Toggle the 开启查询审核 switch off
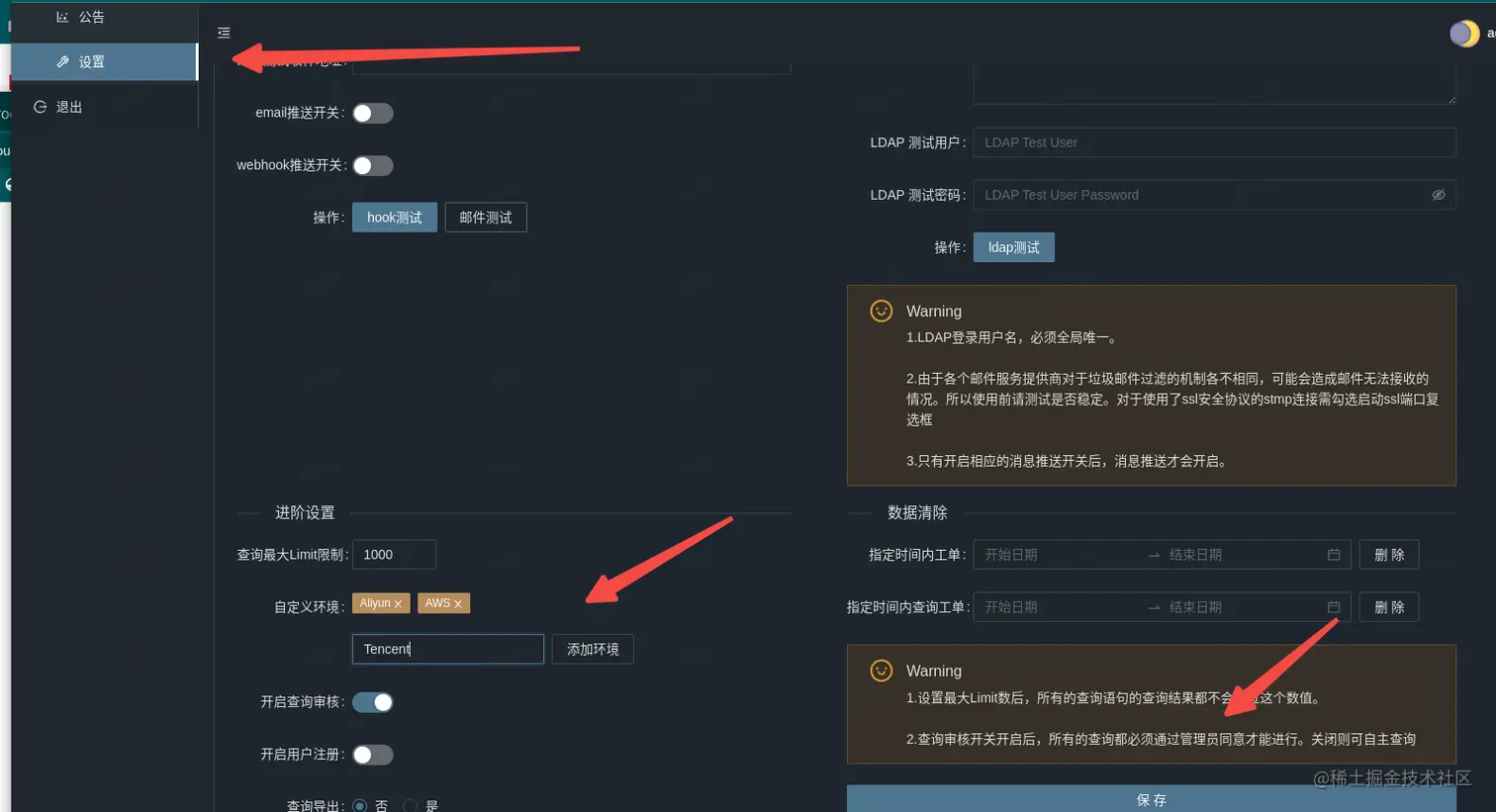The image size is (1496, 812). (373, 702)
